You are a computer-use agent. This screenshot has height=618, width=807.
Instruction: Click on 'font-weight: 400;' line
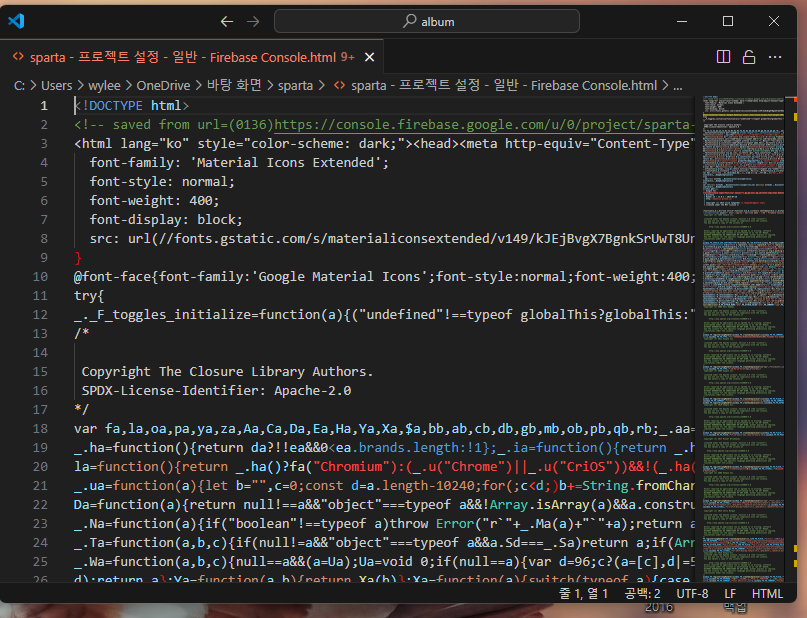(154, 201)
